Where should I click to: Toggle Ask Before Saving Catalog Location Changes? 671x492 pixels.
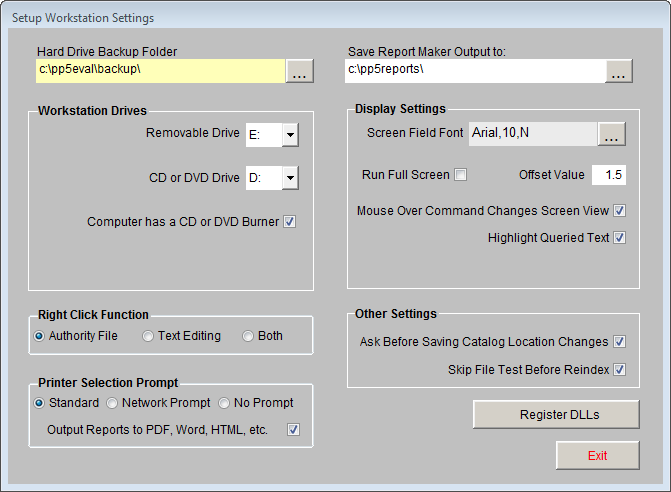tap(620, 342)
